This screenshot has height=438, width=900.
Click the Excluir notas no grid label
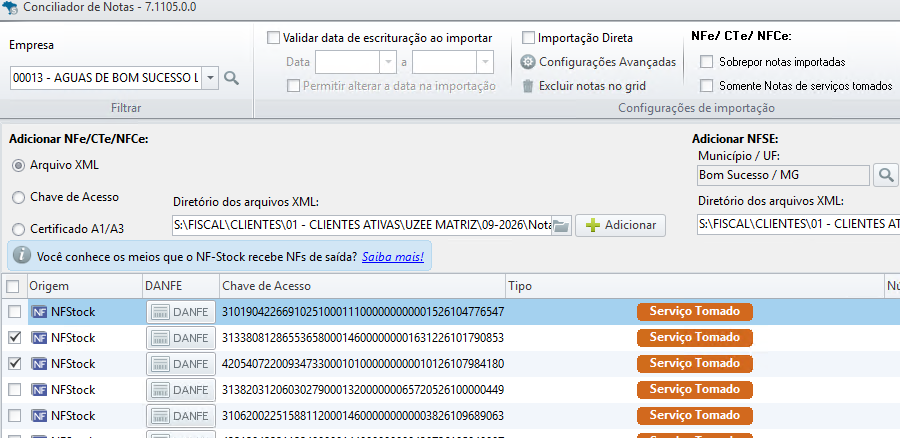[592, 86]
